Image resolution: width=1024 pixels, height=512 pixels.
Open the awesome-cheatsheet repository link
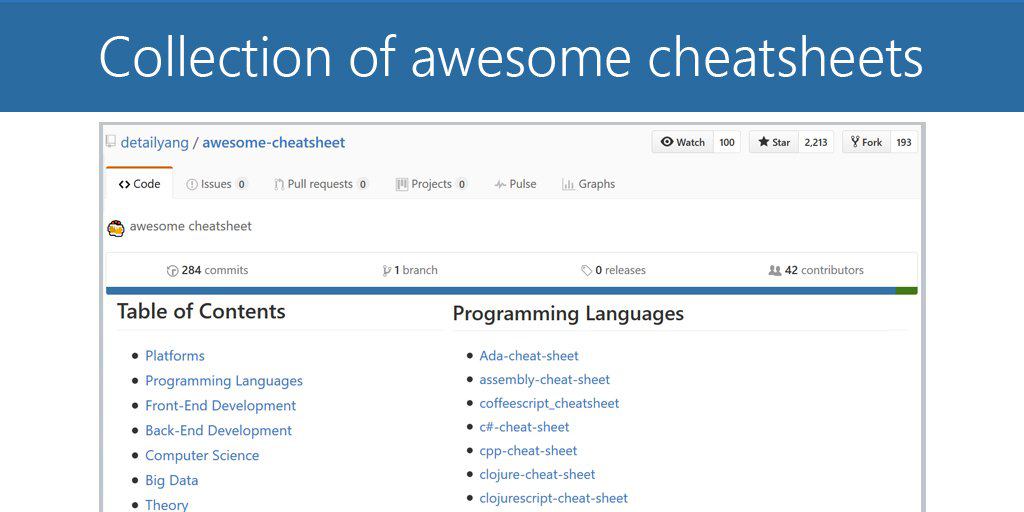tap(274, 142)
